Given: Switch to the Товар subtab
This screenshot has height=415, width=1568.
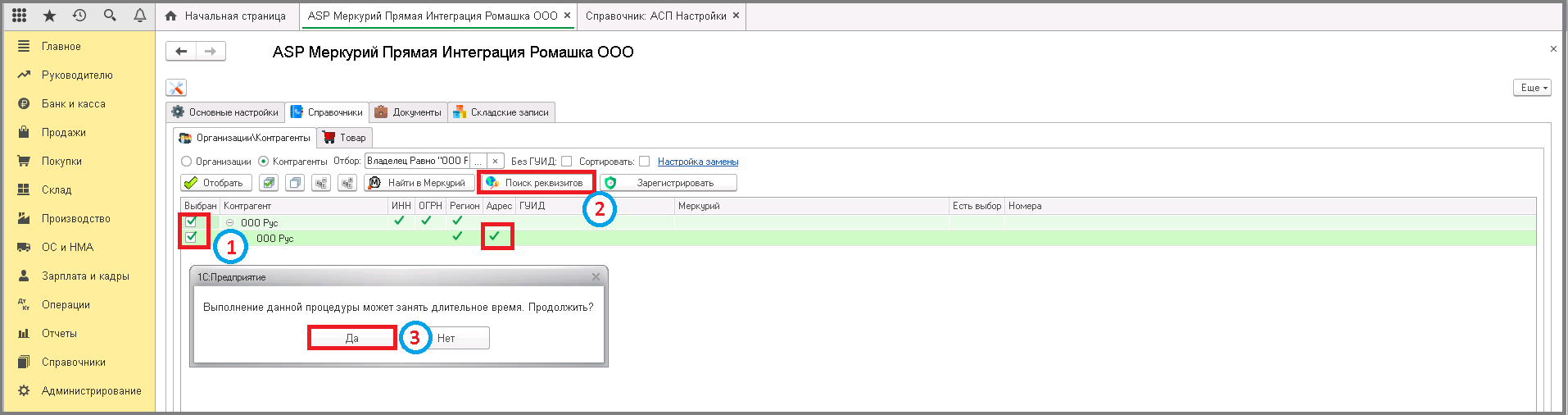Looking at the screenshot, I should [x=345, y=138].
